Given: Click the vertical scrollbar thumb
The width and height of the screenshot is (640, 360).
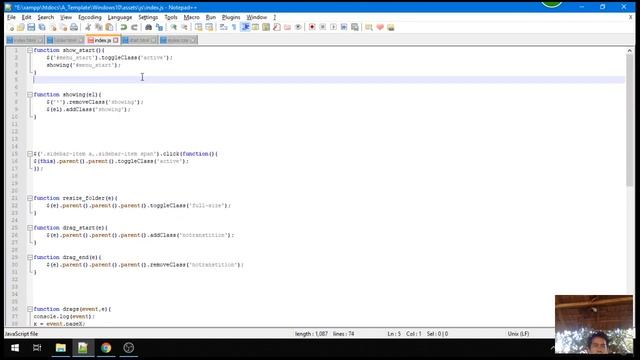Looking at the screenshot, I should click(x=629, y=120).
